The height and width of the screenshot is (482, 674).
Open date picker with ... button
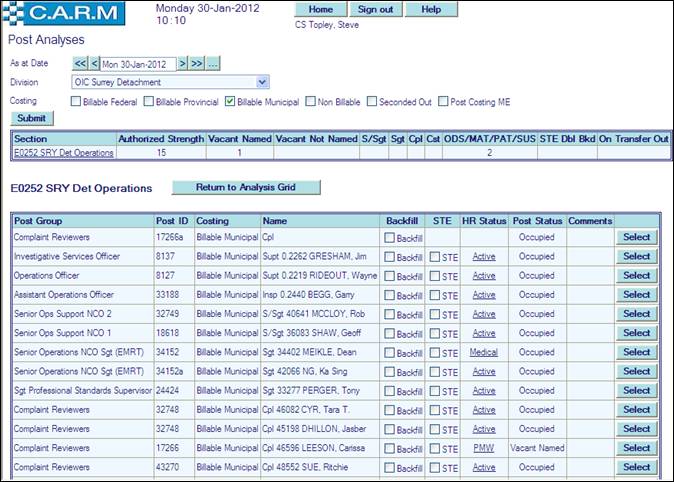click(x=213, y=63)
